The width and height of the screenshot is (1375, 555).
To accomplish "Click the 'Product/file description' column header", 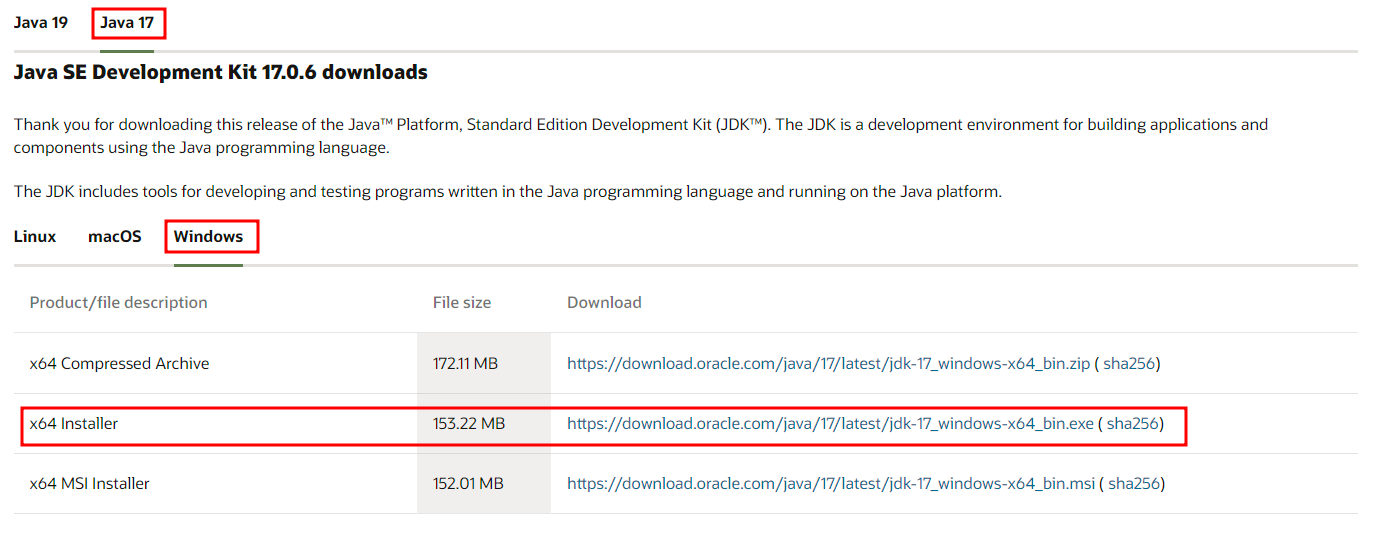I will click(x=118, y=303).
